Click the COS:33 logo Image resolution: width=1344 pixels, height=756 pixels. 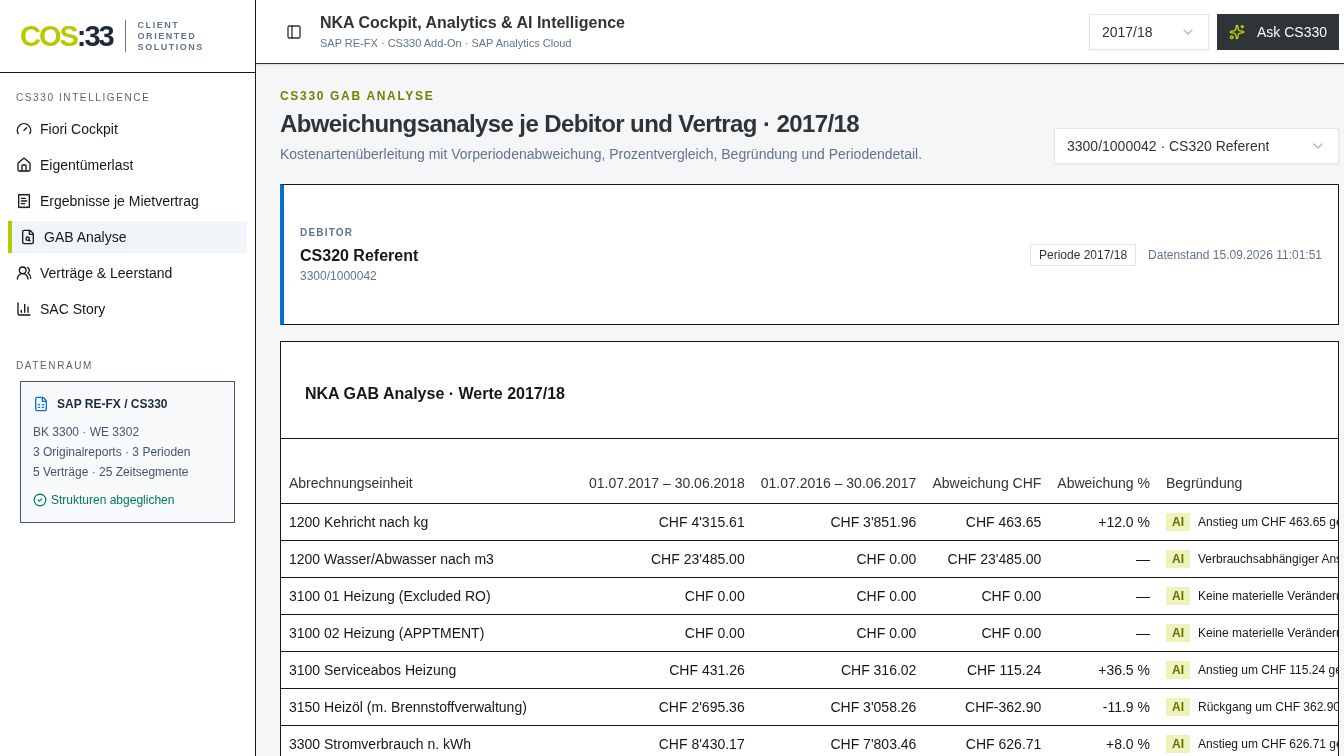[x=67, y=36]
